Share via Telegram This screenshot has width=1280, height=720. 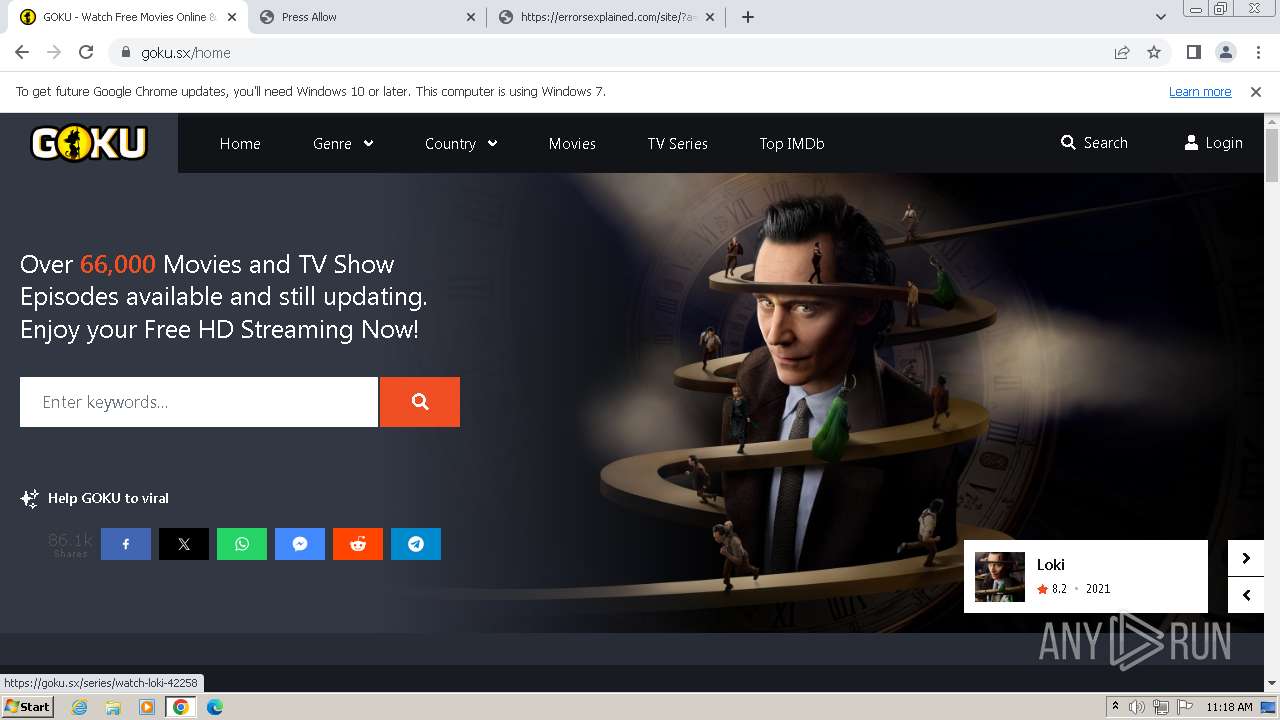[416, 544]
